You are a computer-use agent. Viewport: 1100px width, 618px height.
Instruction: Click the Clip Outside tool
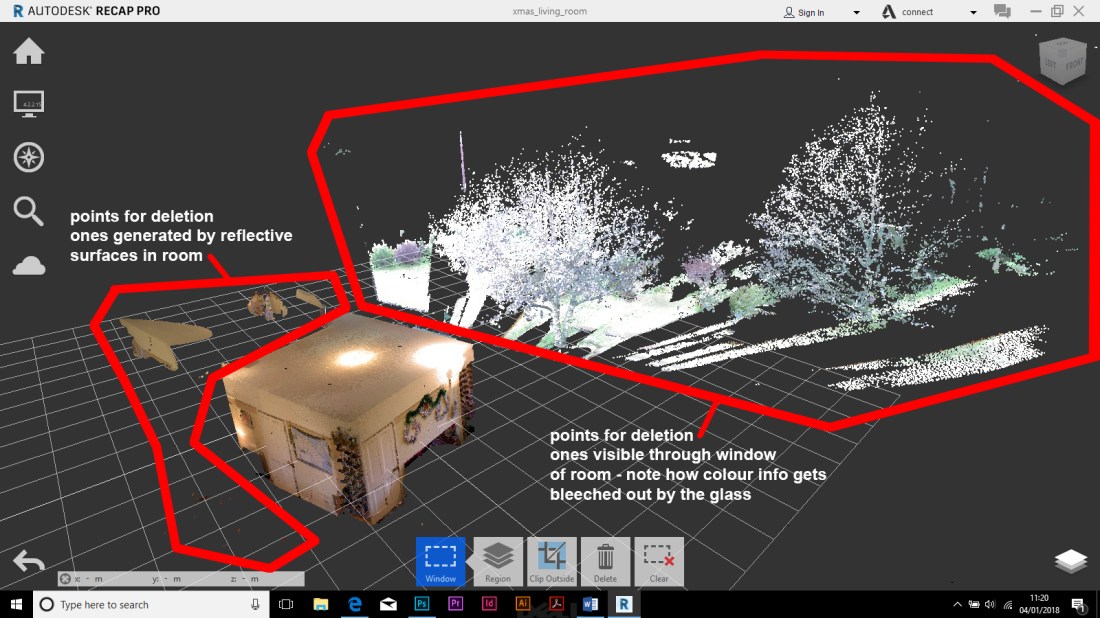pyautogui.click(x=551, y=561)
